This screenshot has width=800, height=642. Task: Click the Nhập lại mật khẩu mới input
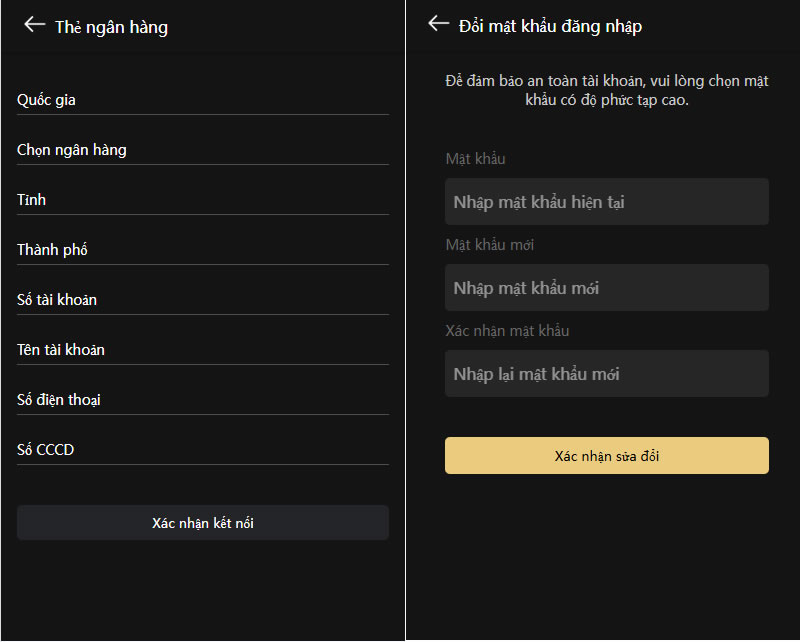pos(606,374)
